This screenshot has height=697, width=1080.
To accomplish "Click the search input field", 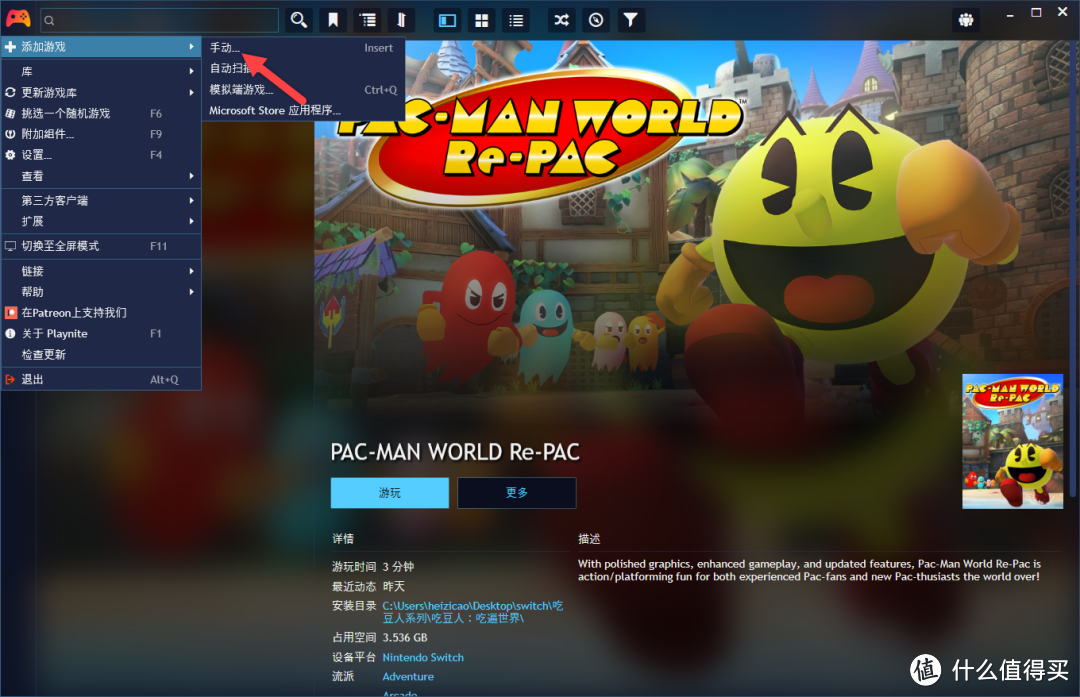I will tap(160, 20).
